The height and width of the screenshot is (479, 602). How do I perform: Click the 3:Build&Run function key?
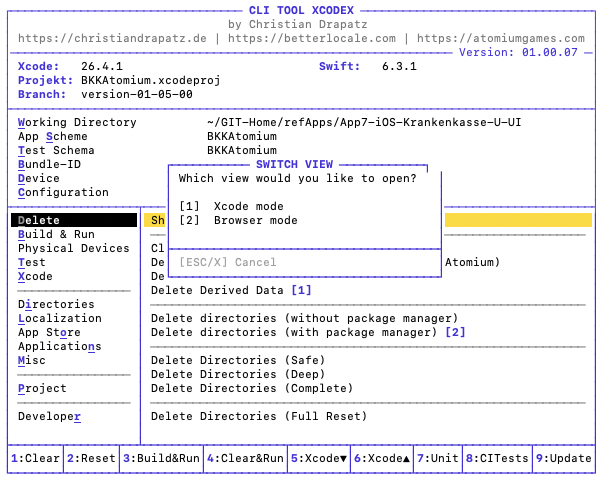161,458
